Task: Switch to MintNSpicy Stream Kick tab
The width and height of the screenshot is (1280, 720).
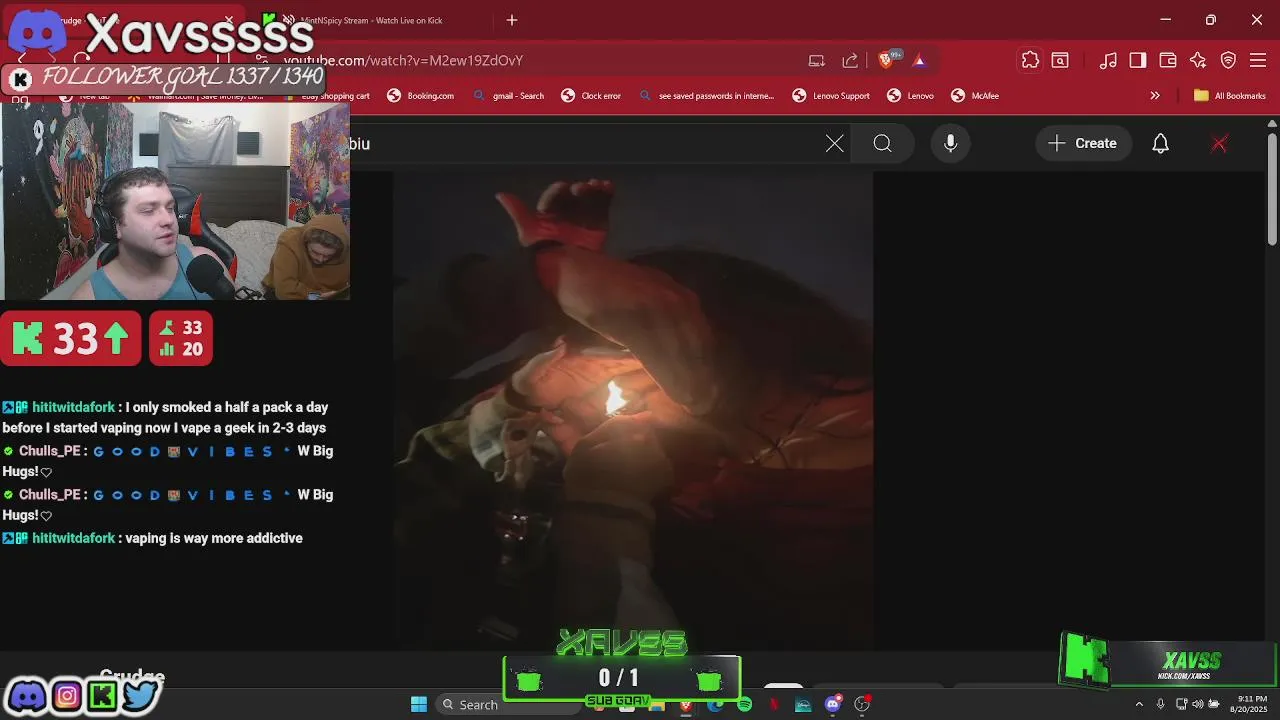Action: click(371, 20)
